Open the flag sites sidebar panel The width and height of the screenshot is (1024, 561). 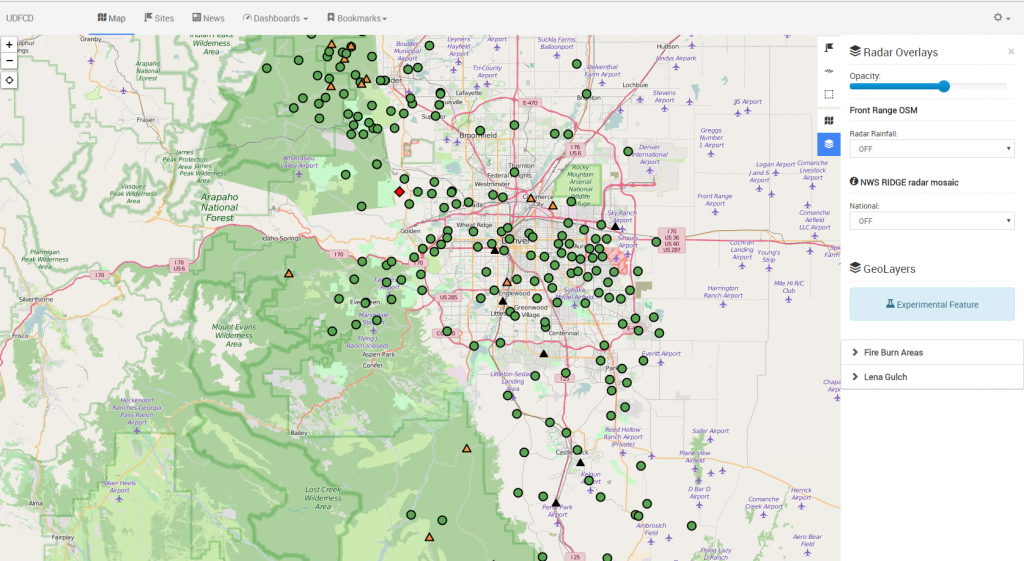(x=829, y=47)
